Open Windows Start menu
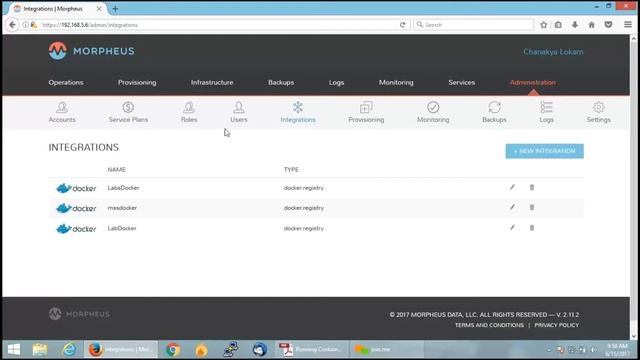The width and height of the screenshot is (640, 360). click(x=14, y=349)
